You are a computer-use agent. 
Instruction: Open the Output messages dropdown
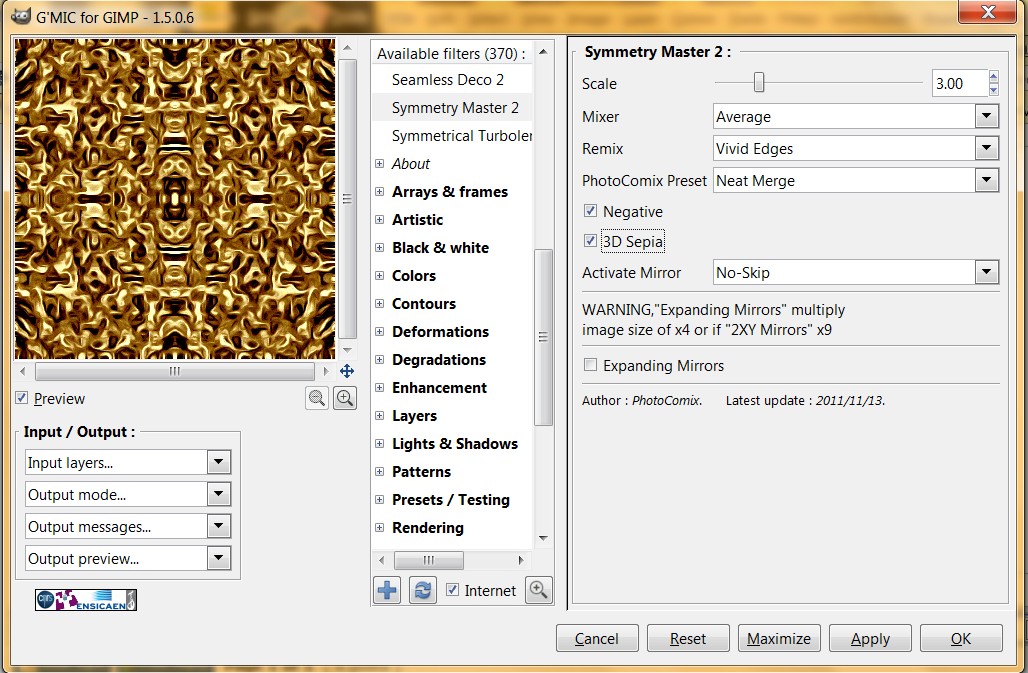click(x=128, y=526)
